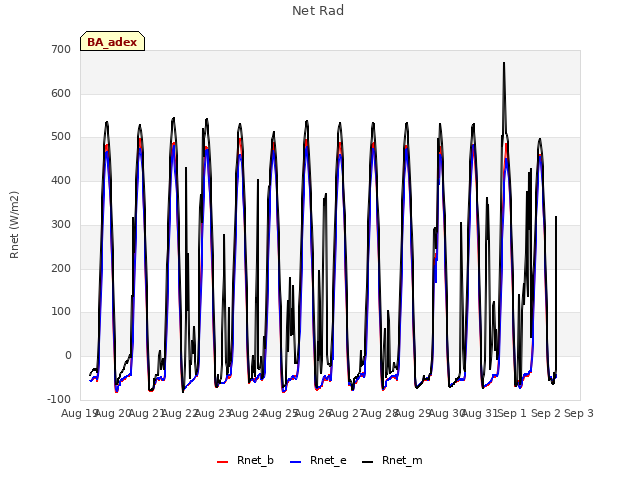Click the 300 y-axis tick label
The width and height of the screenshot is (640, 480).
tap(61, 224)
